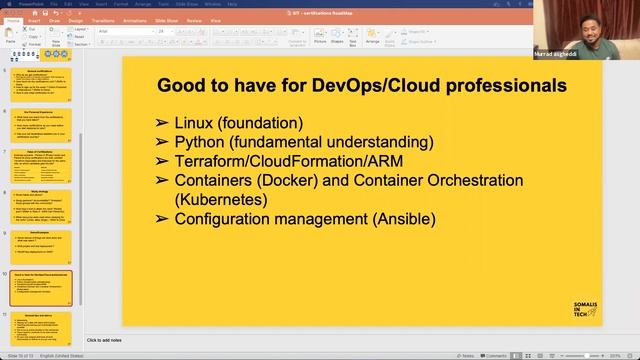Image resolution: width=640 pixels, height=360 pixels.
Task: Open the font size 24 dropdown
Action: coord(171,31)
